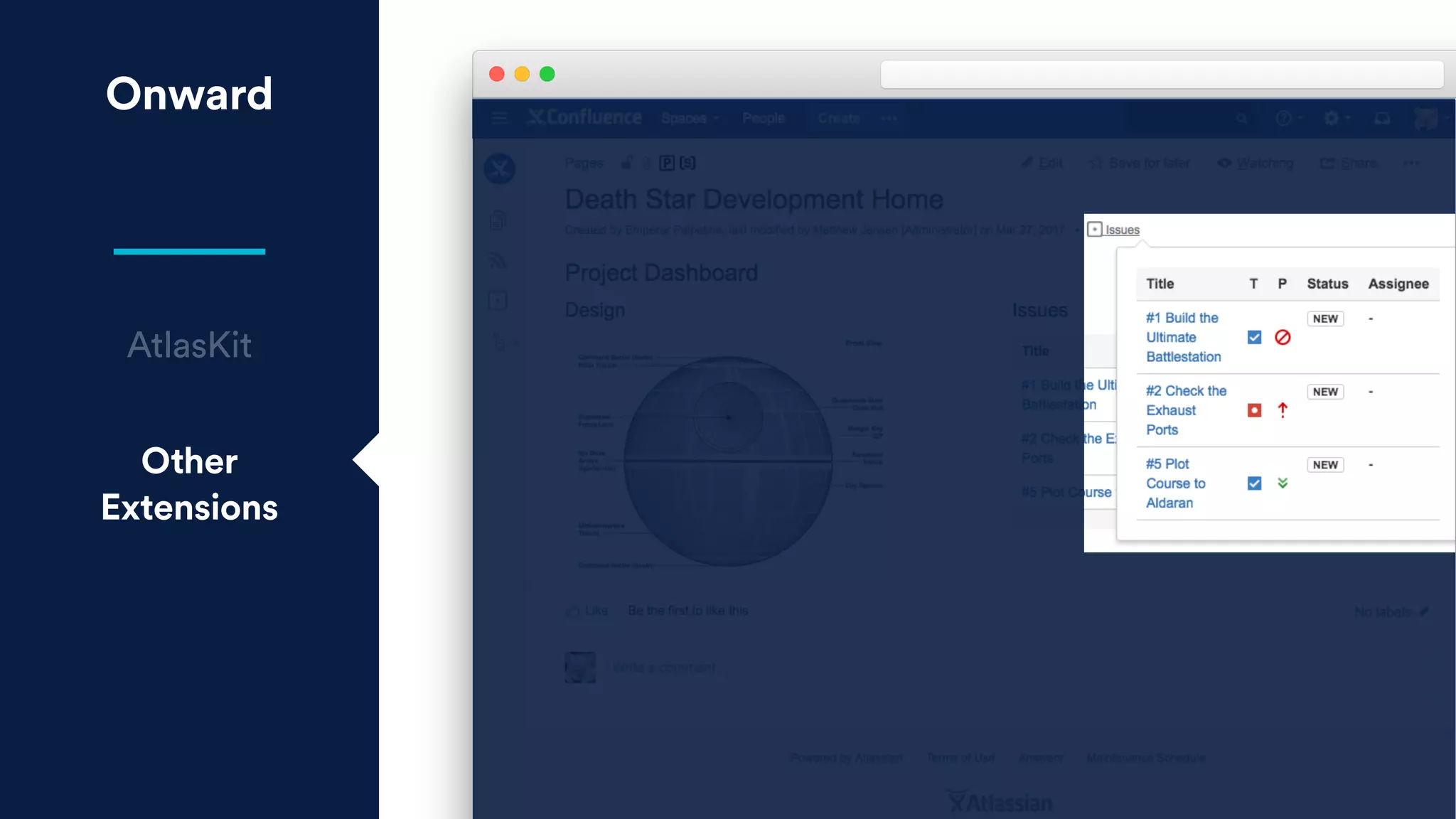This screenshot has width=1456, height=819.
Task: Click the browser address bar
Action: point(1162,74)
